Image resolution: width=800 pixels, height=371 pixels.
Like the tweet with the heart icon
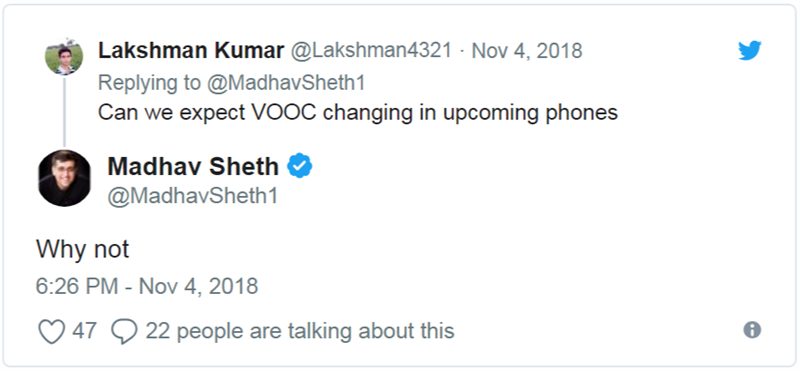[x=52, y=331]
